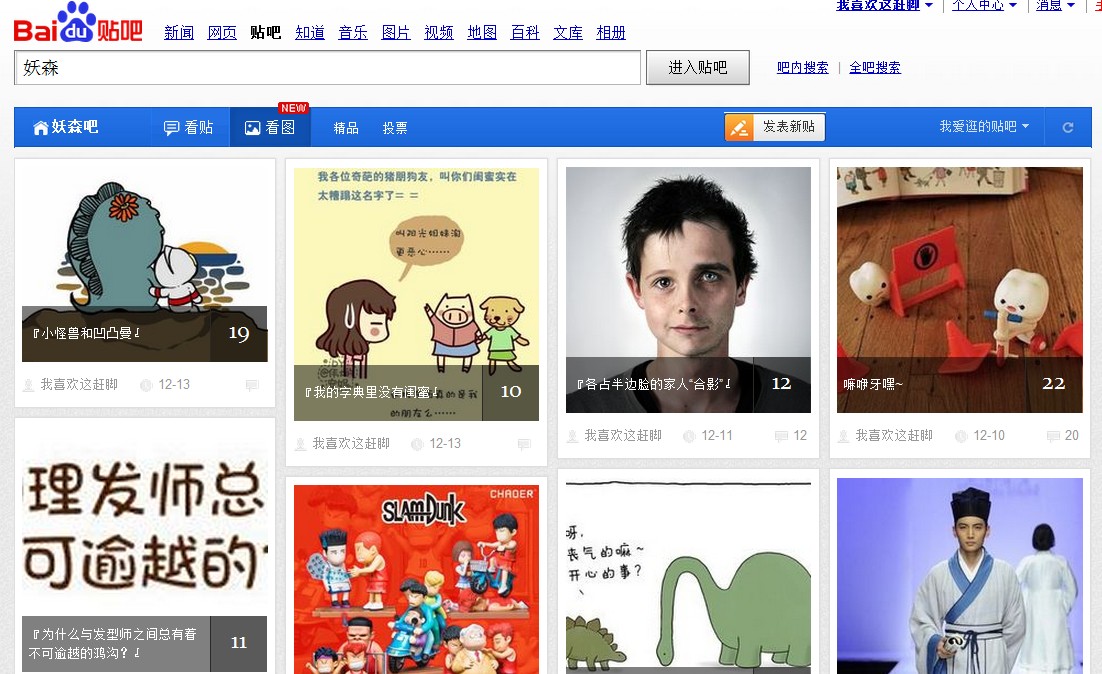
Task: Click the 发表新贴 button
Action: [775, 127]
